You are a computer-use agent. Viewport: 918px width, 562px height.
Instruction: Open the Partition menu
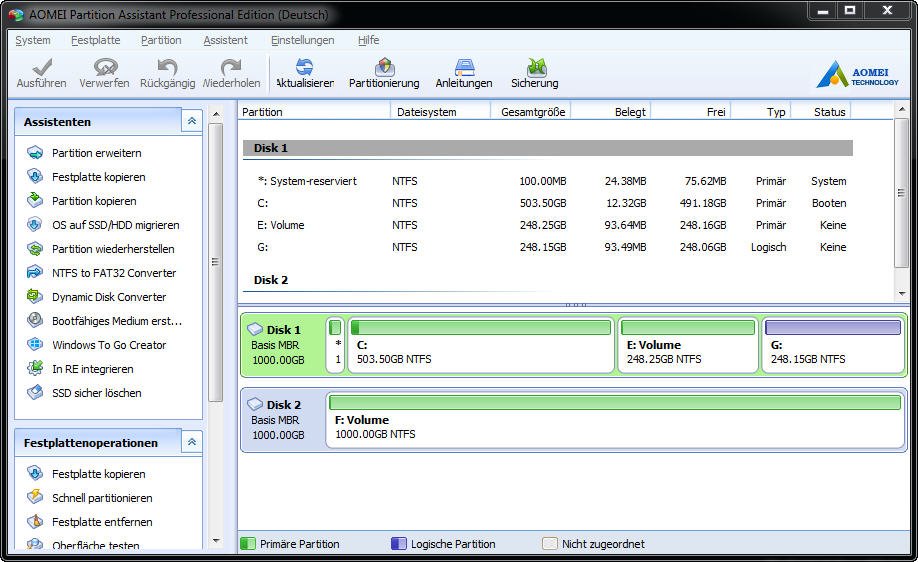[161, 40]
